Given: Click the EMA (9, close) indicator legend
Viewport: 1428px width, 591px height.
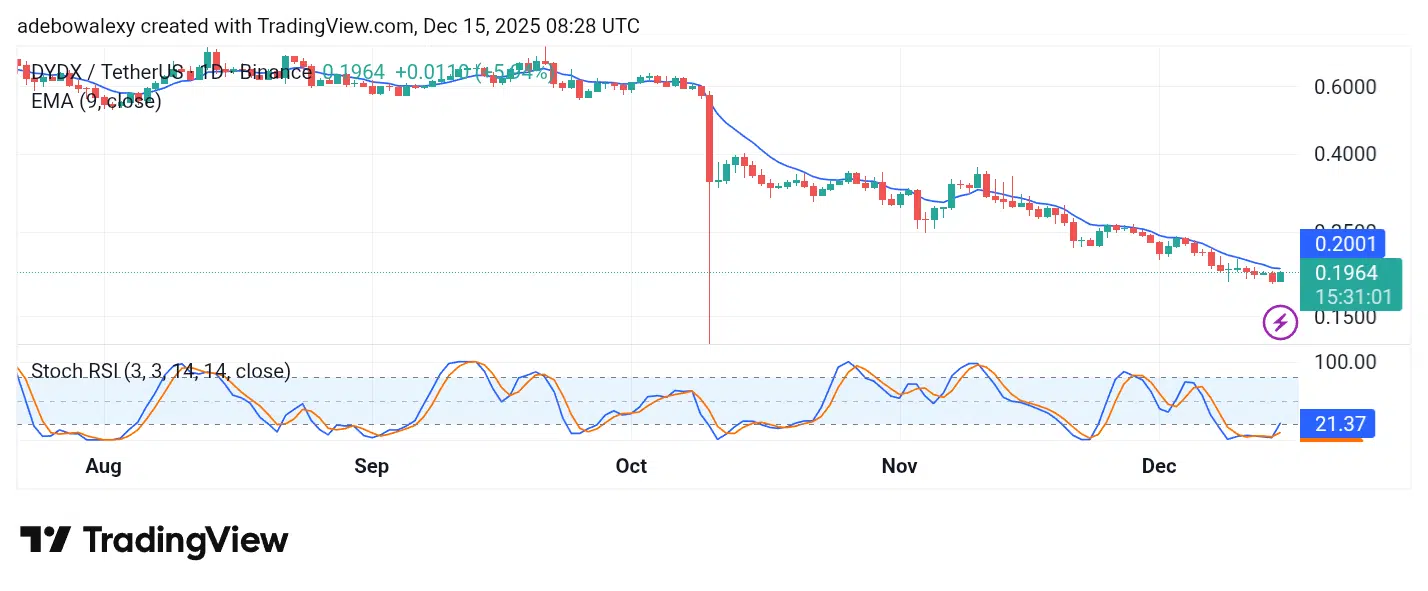Looking at the screenshot, I should 96,100.
